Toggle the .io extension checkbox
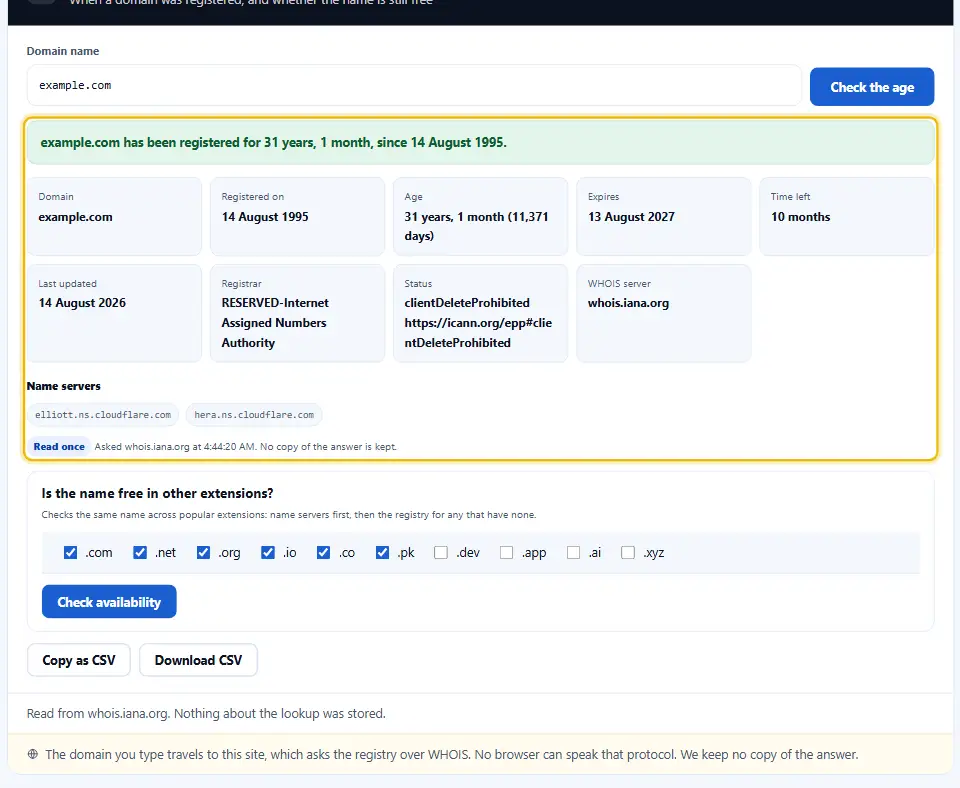Screen dimensions: 960x788 (x=268, y=552)
